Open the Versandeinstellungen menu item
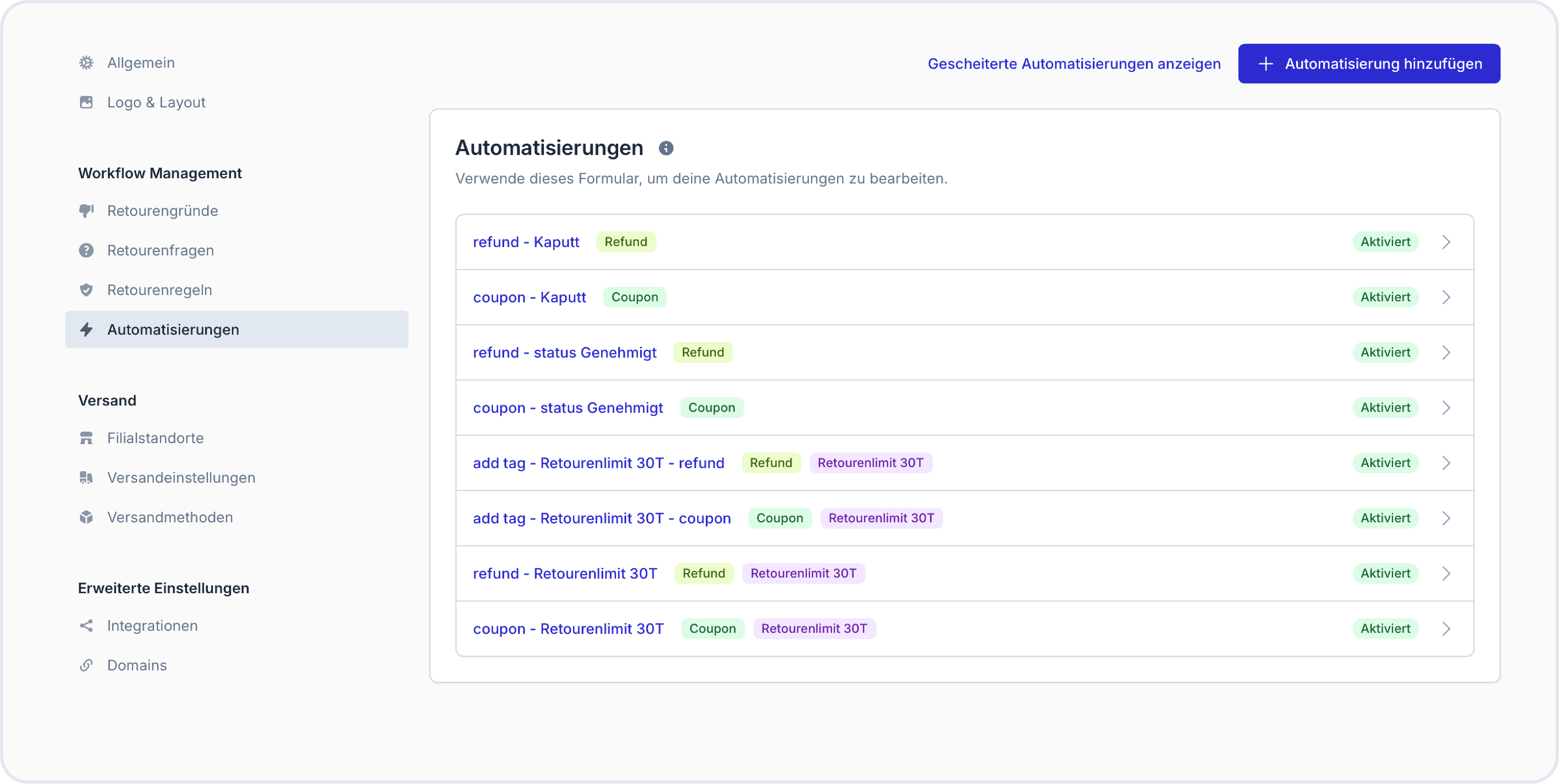Viewport: 1559px width, 784px height. [x=181, y=478]
